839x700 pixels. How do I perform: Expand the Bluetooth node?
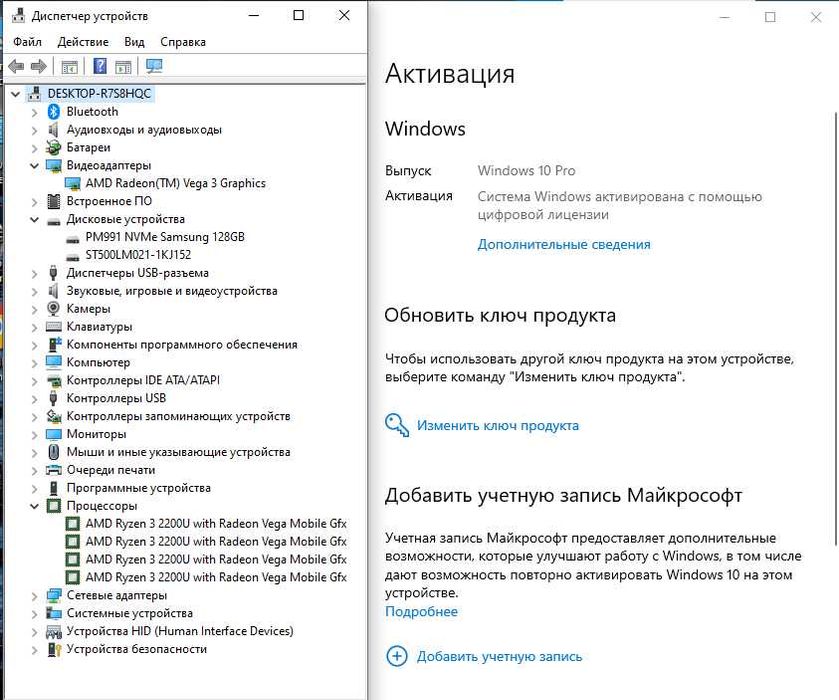coord(35,112)
